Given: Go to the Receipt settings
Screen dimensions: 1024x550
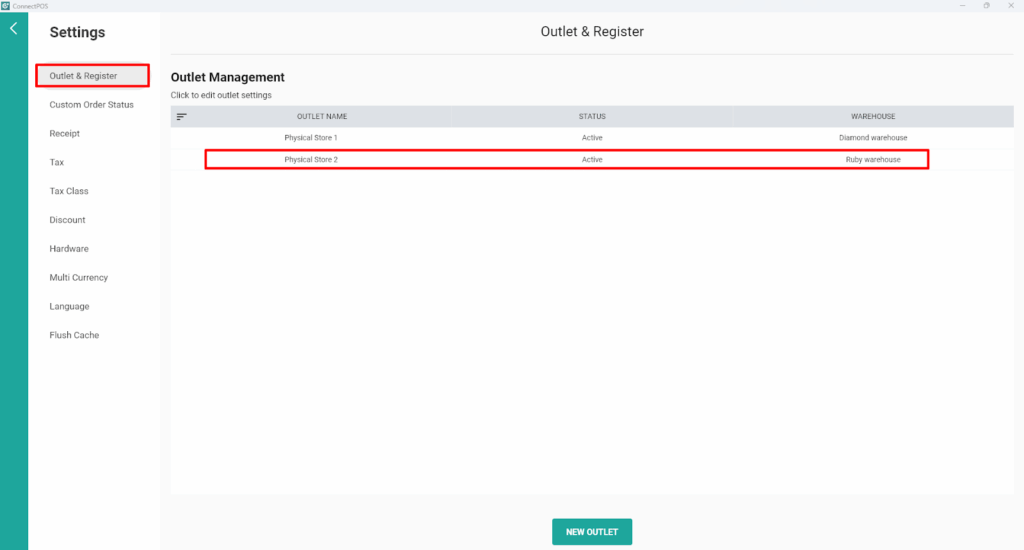Looking at the screenshot, I should click(x=65, y=134).
